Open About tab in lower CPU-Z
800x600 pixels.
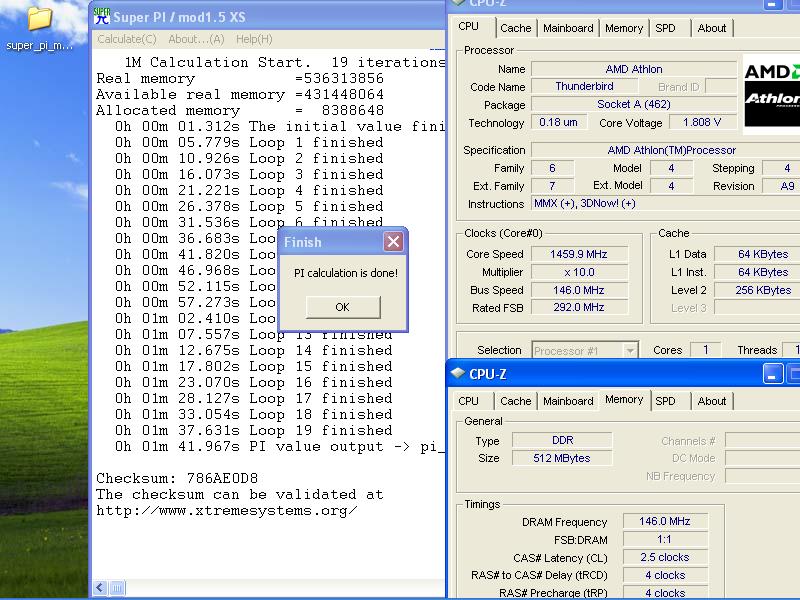(712, 401)
